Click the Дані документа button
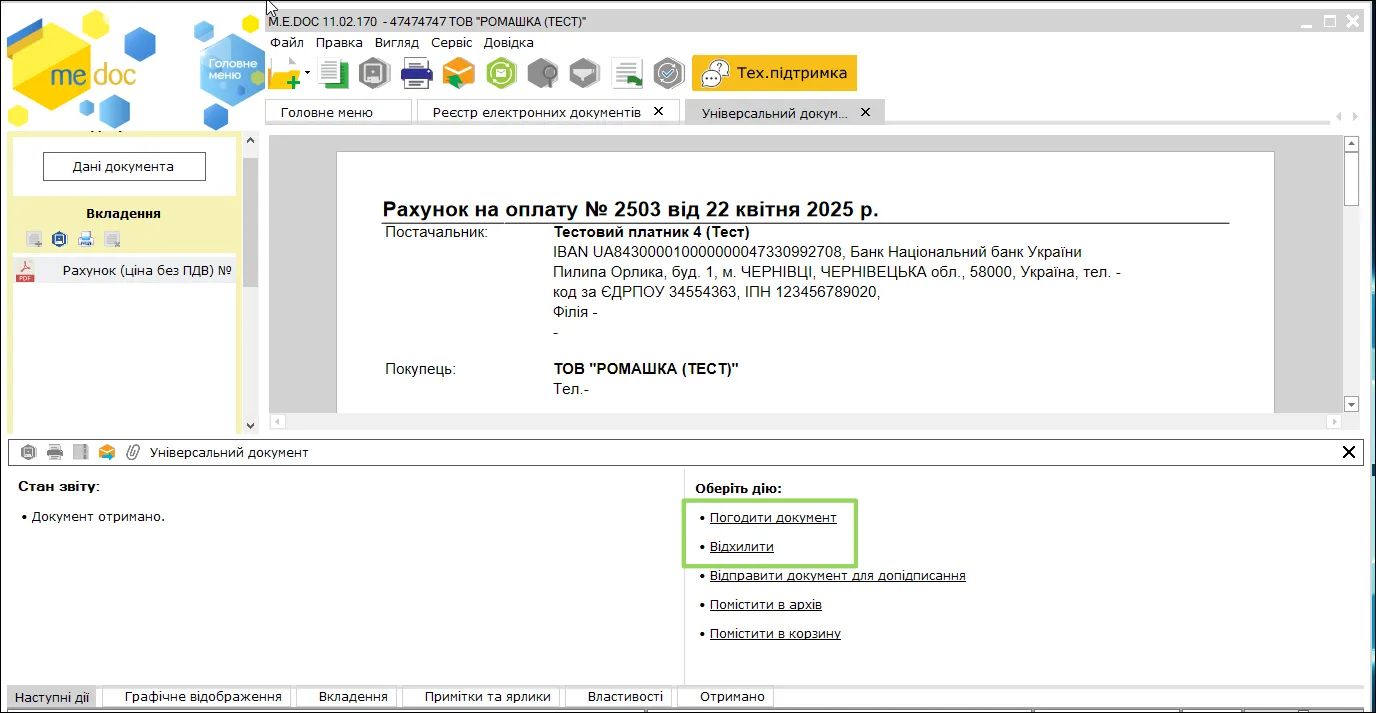The width and height of the screenshot is (1376, 713). coord(124,167)
